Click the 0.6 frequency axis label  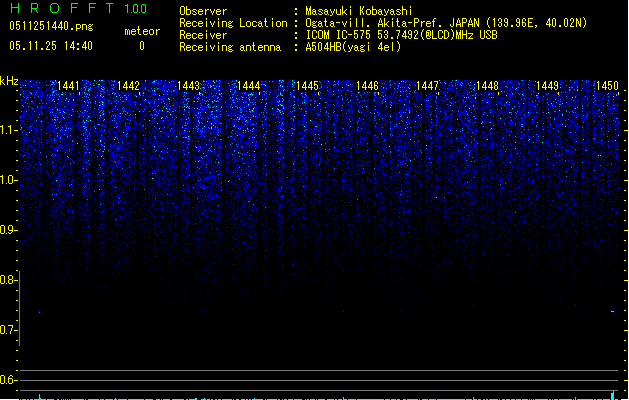[x=9, y=380]
